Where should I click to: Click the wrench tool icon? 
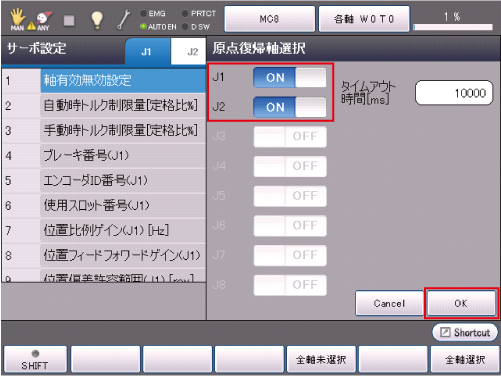pos(124,20)
